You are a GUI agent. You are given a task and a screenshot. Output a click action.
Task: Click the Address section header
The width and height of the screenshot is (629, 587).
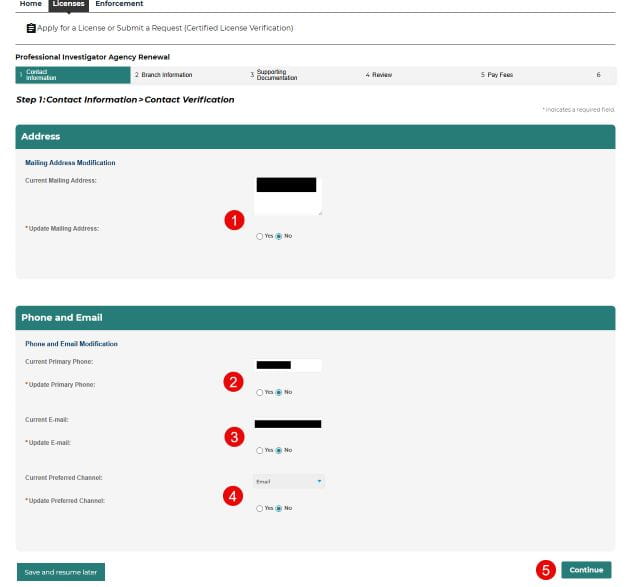315,137
